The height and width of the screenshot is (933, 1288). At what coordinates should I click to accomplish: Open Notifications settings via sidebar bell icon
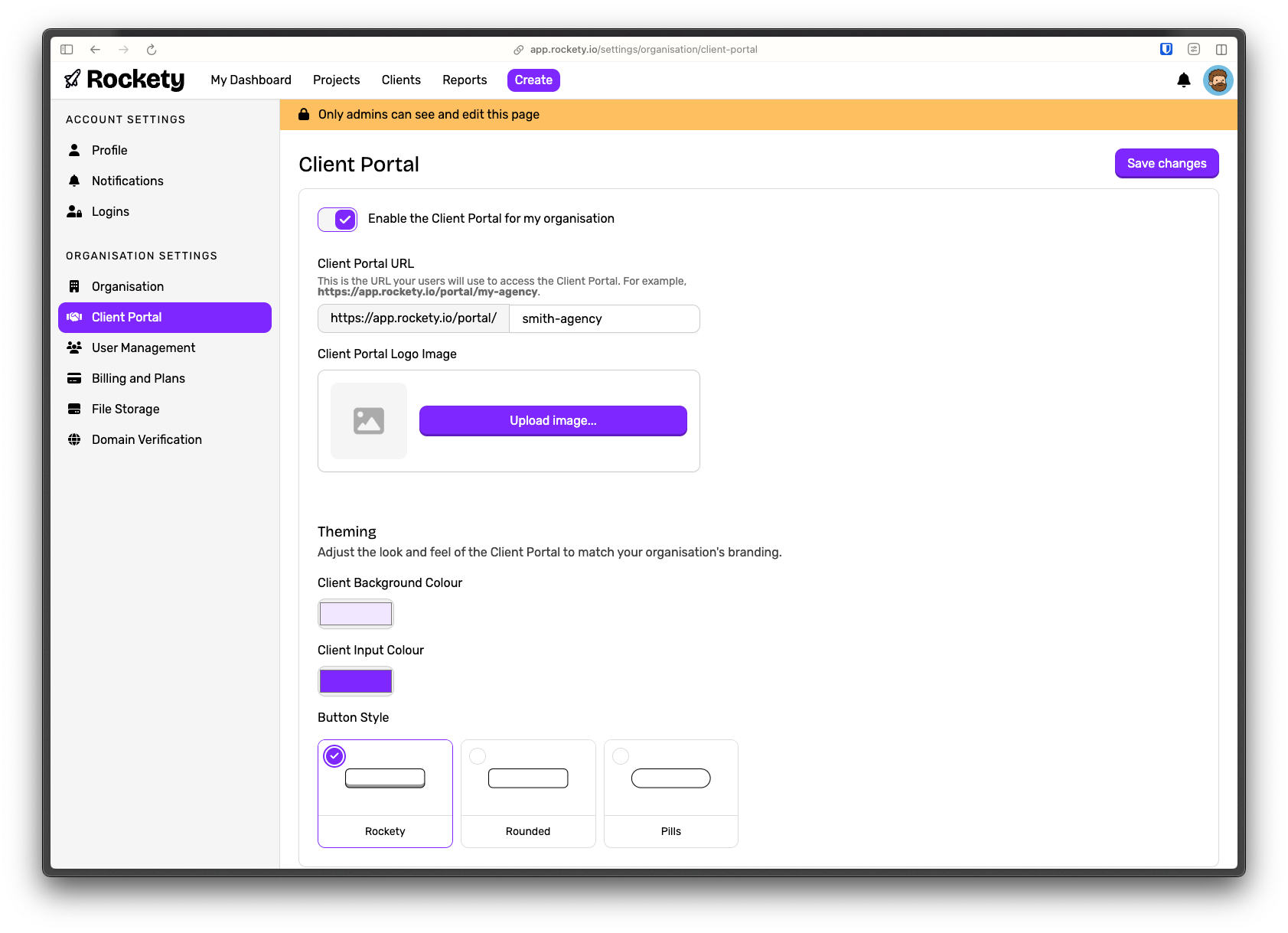click(x=73, y=181)
